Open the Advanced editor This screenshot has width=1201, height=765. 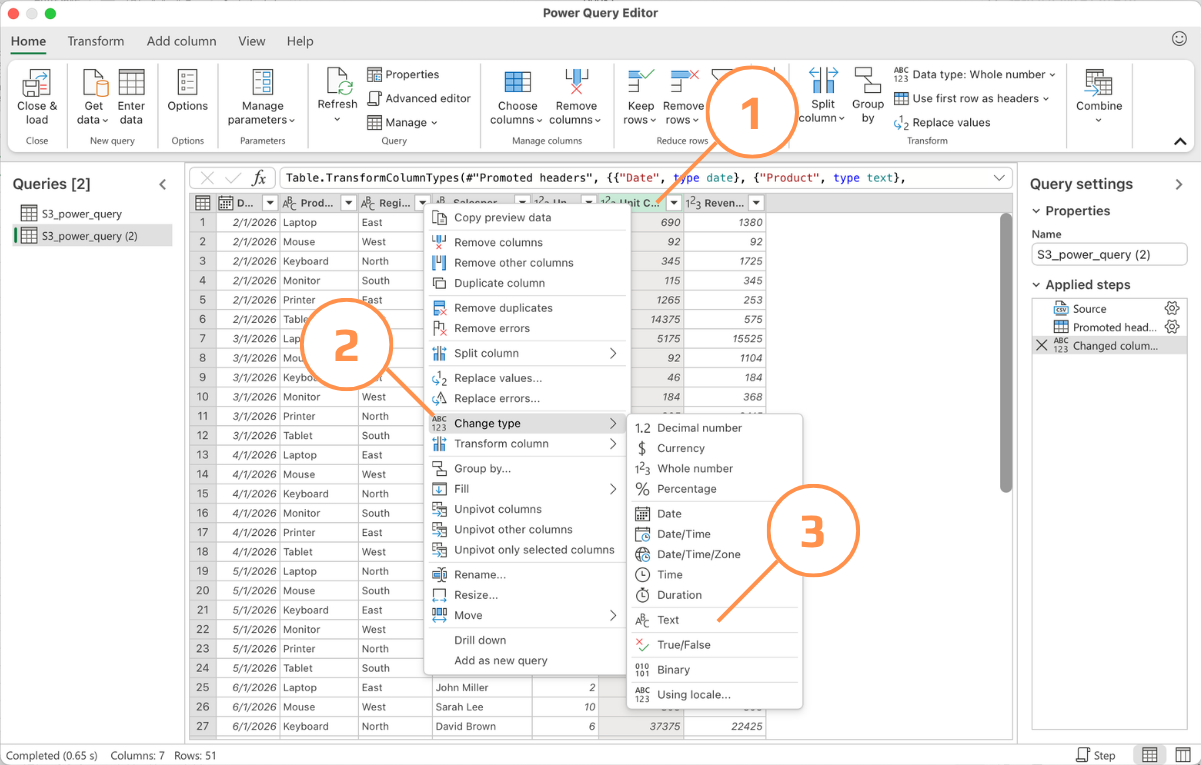(418, 98)
